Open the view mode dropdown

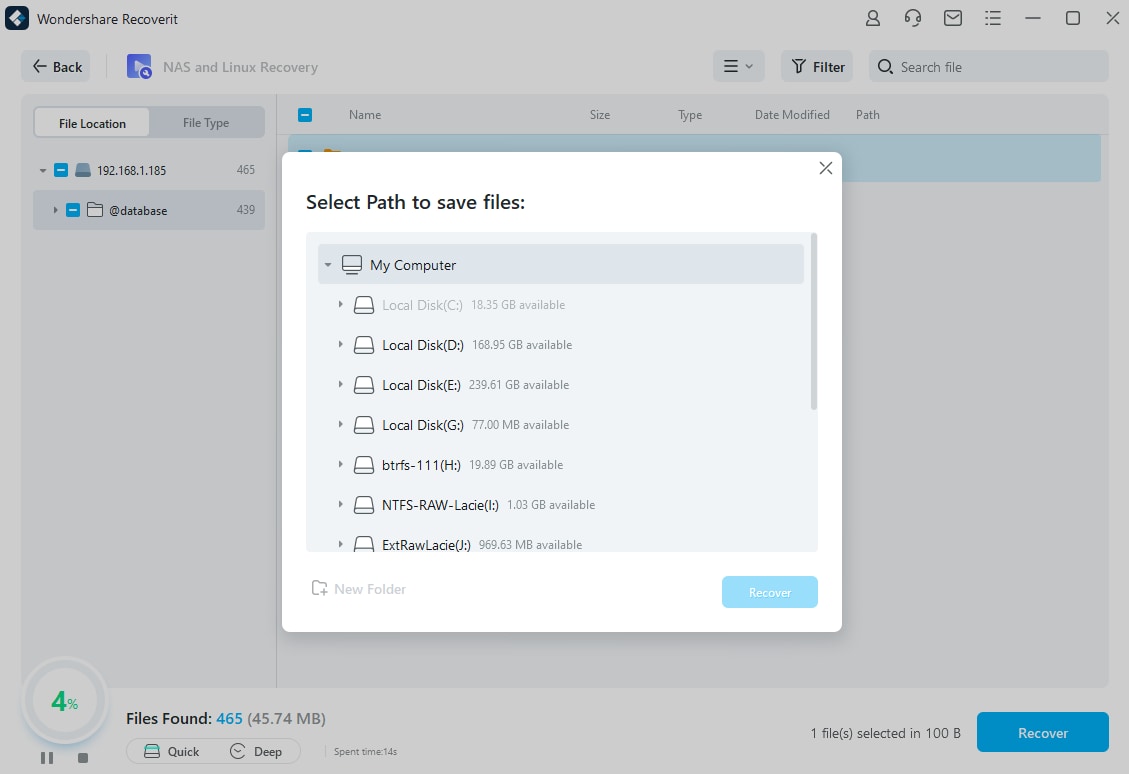738,67
